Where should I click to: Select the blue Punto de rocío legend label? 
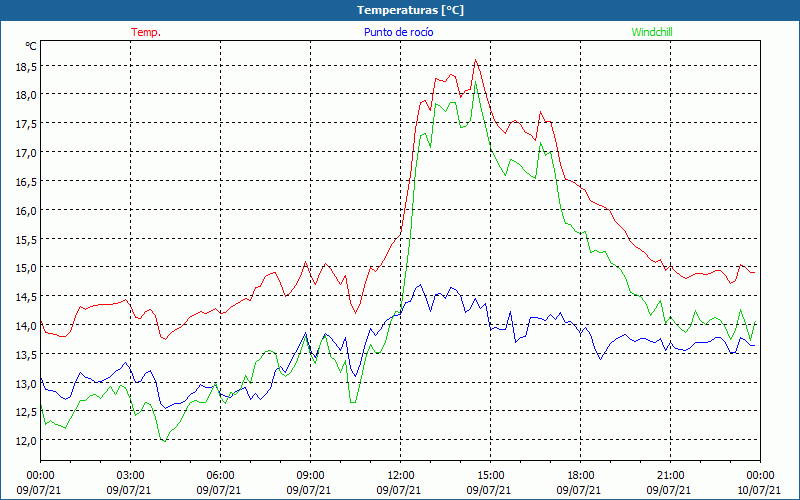pos(398,32)
